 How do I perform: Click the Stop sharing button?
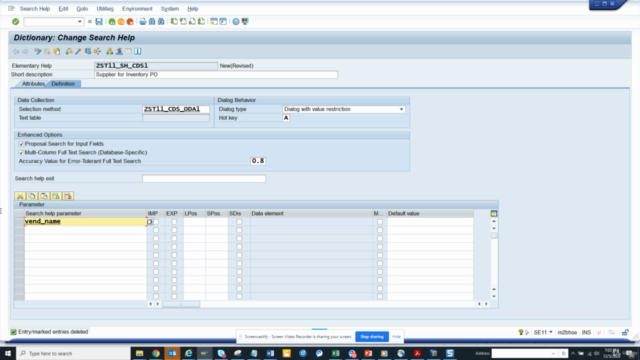pos(372,337)
